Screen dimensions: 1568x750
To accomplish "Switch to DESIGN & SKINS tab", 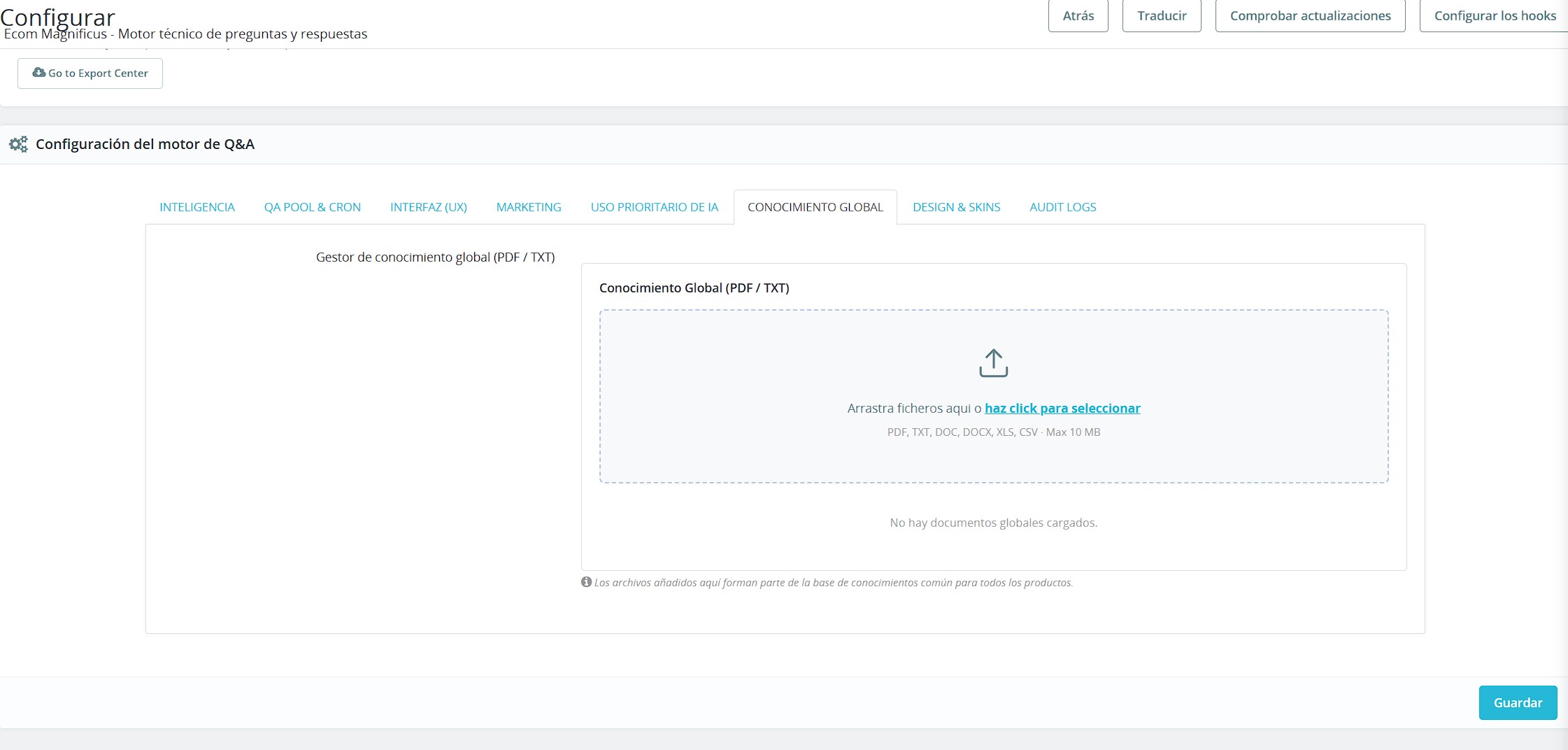I will tap(957, 207).
